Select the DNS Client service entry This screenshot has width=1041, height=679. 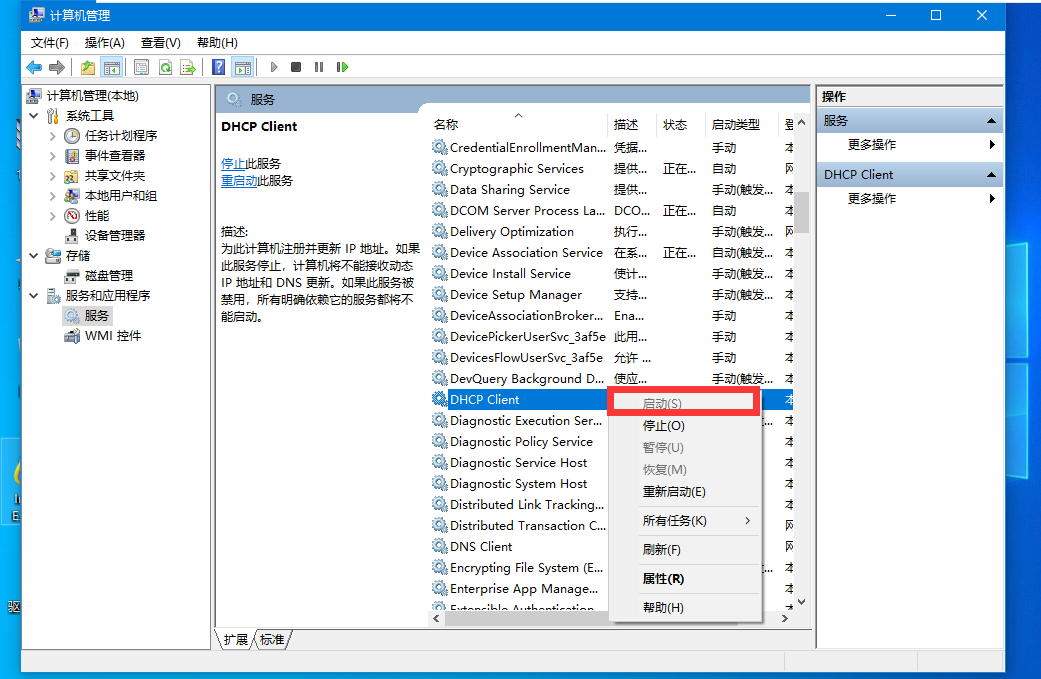click(x=481, y=546)
